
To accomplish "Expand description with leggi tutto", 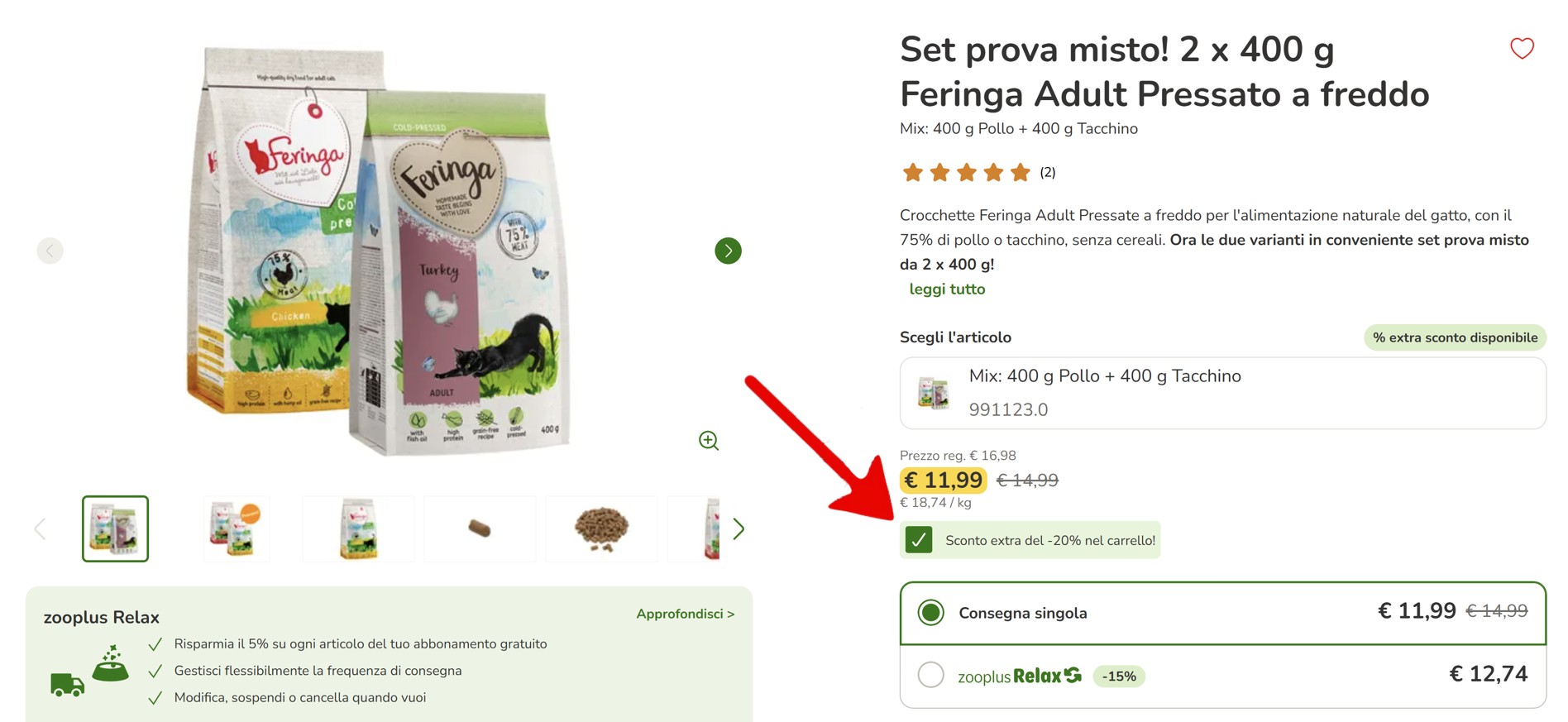I will [x=947, y=289].
